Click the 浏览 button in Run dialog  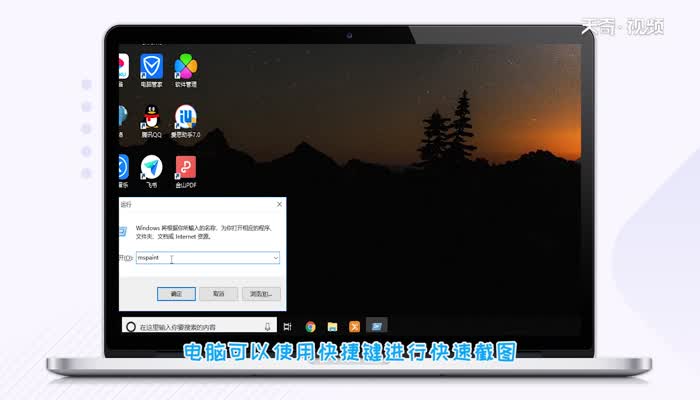pyautogui.click(x=261, y=294)
